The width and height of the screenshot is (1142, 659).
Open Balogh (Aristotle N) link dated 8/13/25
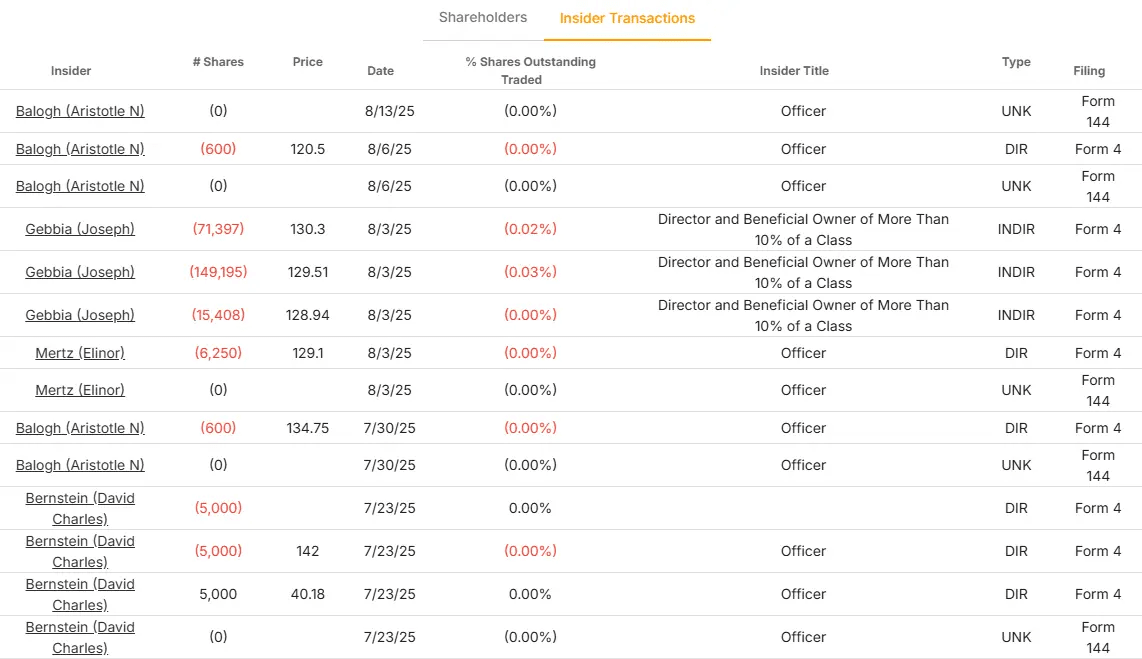pyautogui.click(x=80, y=111)
